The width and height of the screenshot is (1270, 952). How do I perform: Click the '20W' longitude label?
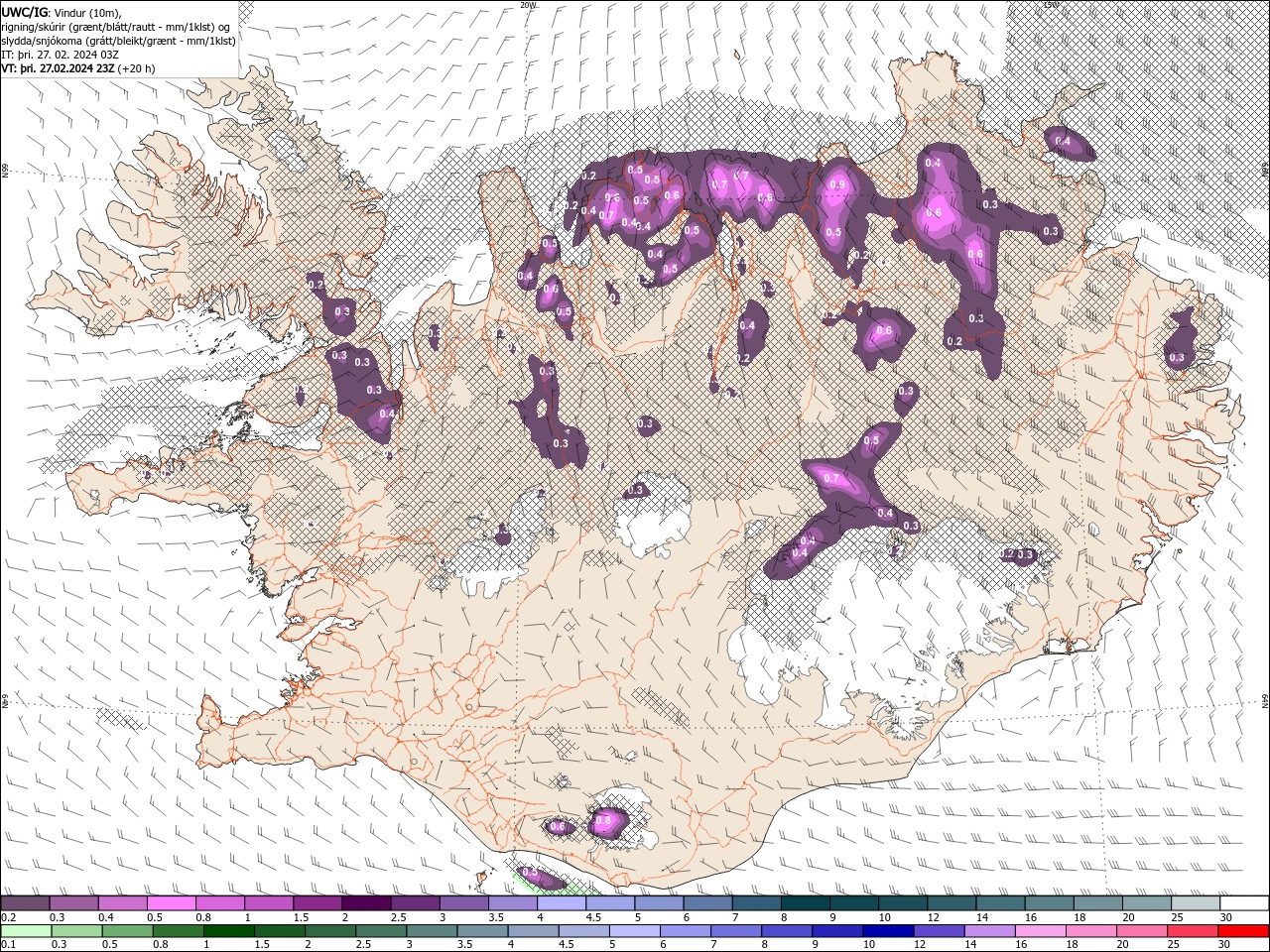529,5
